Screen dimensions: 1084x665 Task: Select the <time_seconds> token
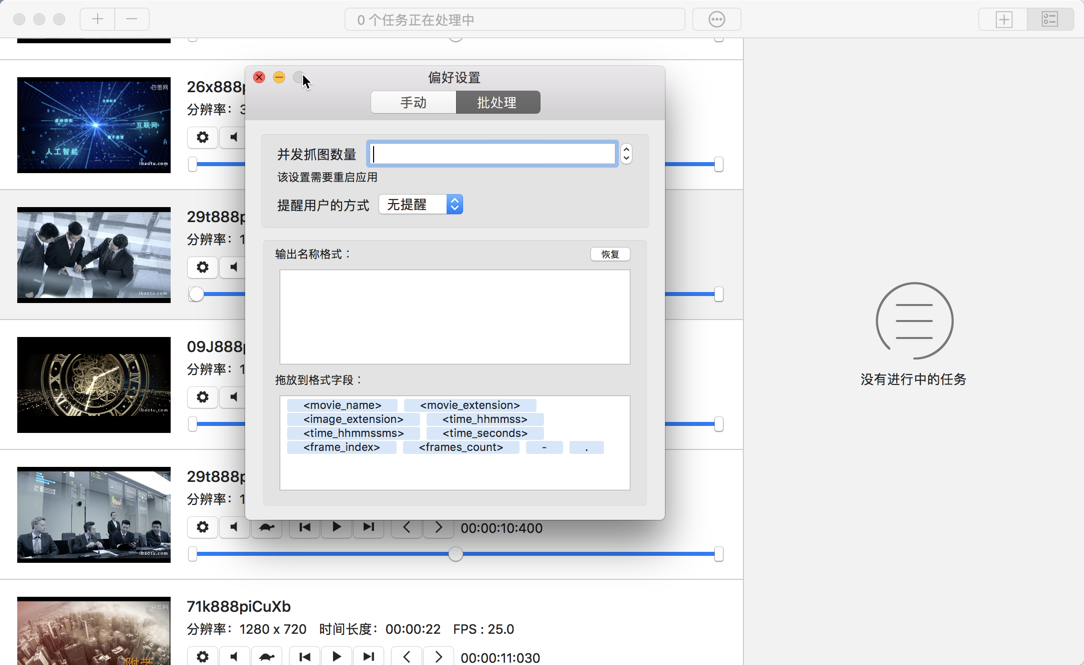pyautogui.click(x=485, y=433)
